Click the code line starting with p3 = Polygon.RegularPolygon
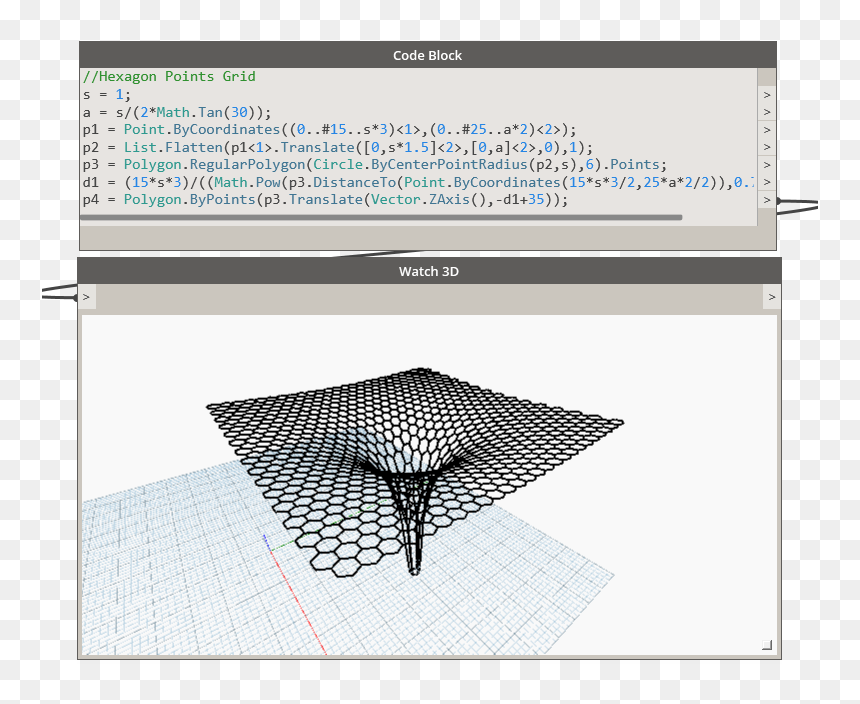860x704 pixels. (375, 164)
